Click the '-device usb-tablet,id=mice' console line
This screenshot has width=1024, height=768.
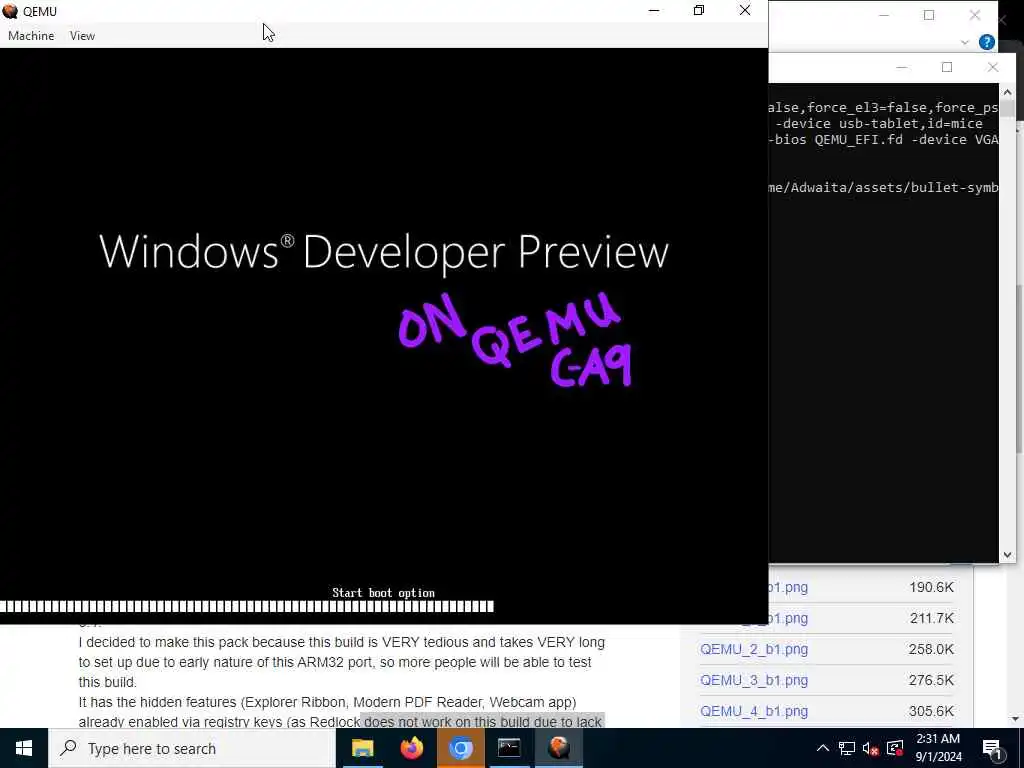pos(879,124)
